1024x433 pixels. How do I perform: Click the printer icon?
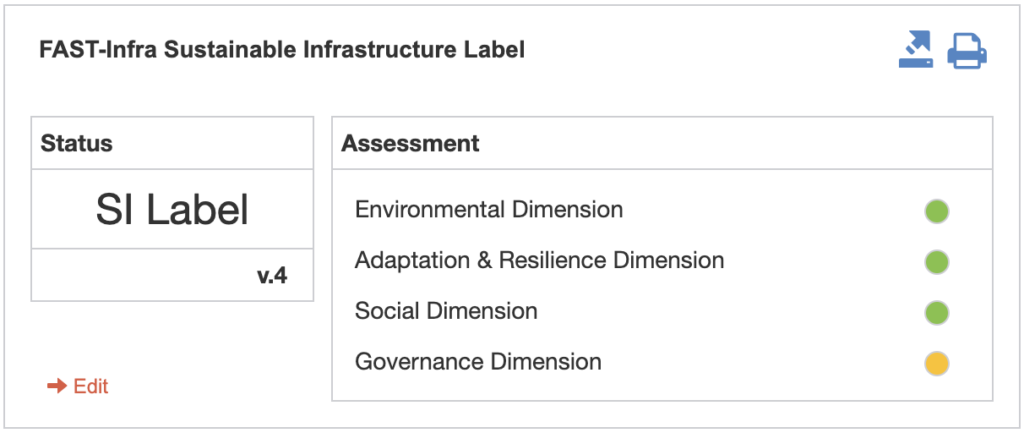[967, 51]
